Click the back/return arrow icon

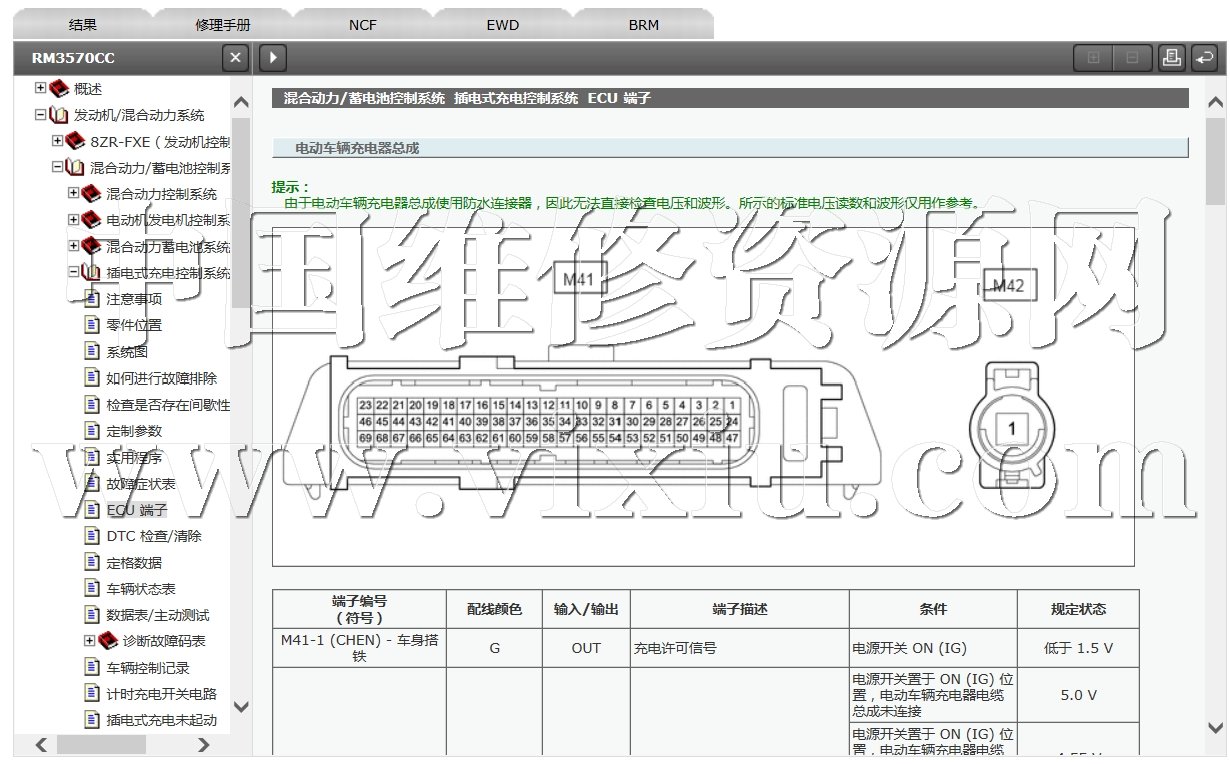pos(1205,58)
